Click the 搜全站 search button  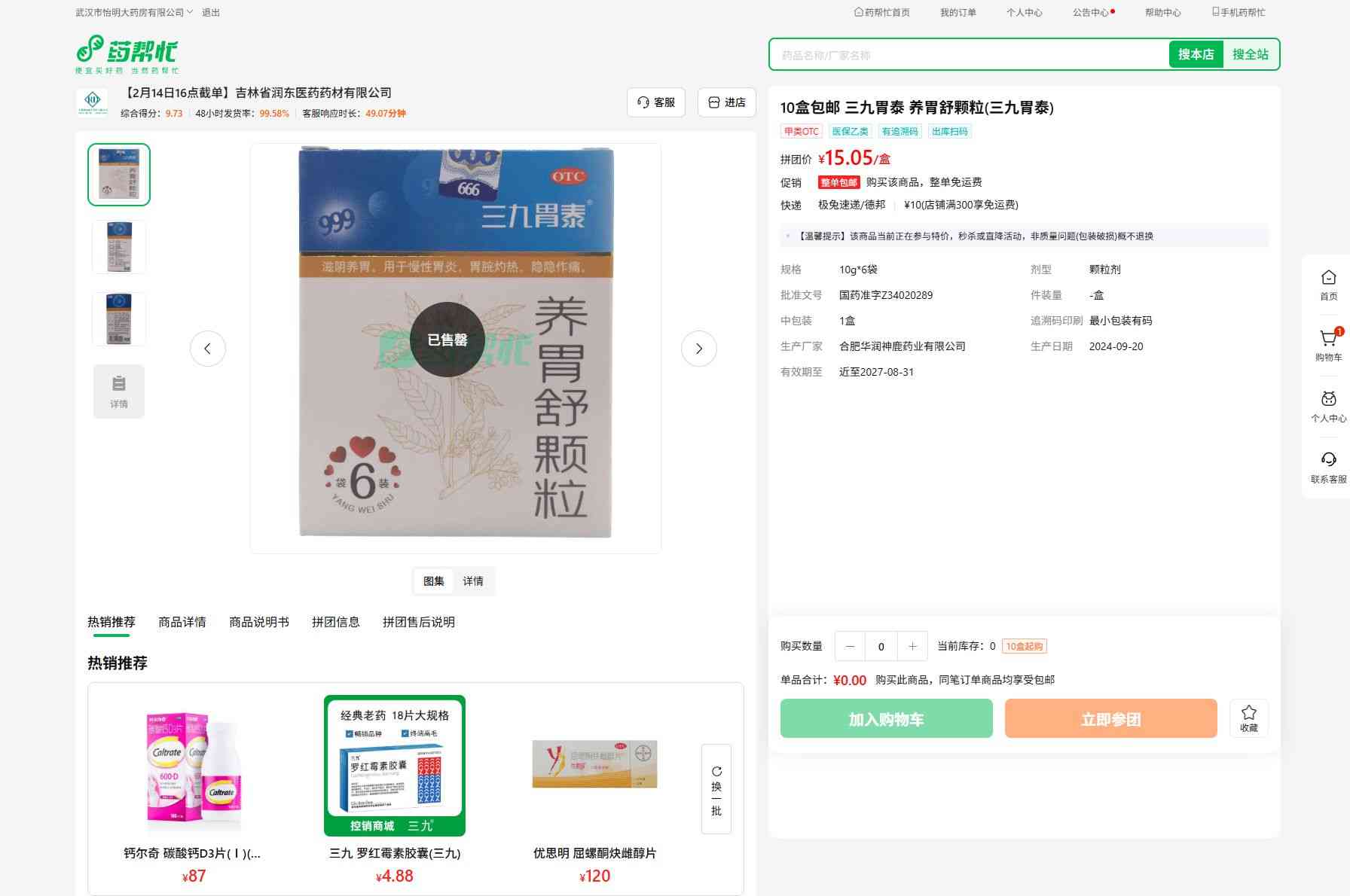pyautogui.click(x=1250, y=54)
